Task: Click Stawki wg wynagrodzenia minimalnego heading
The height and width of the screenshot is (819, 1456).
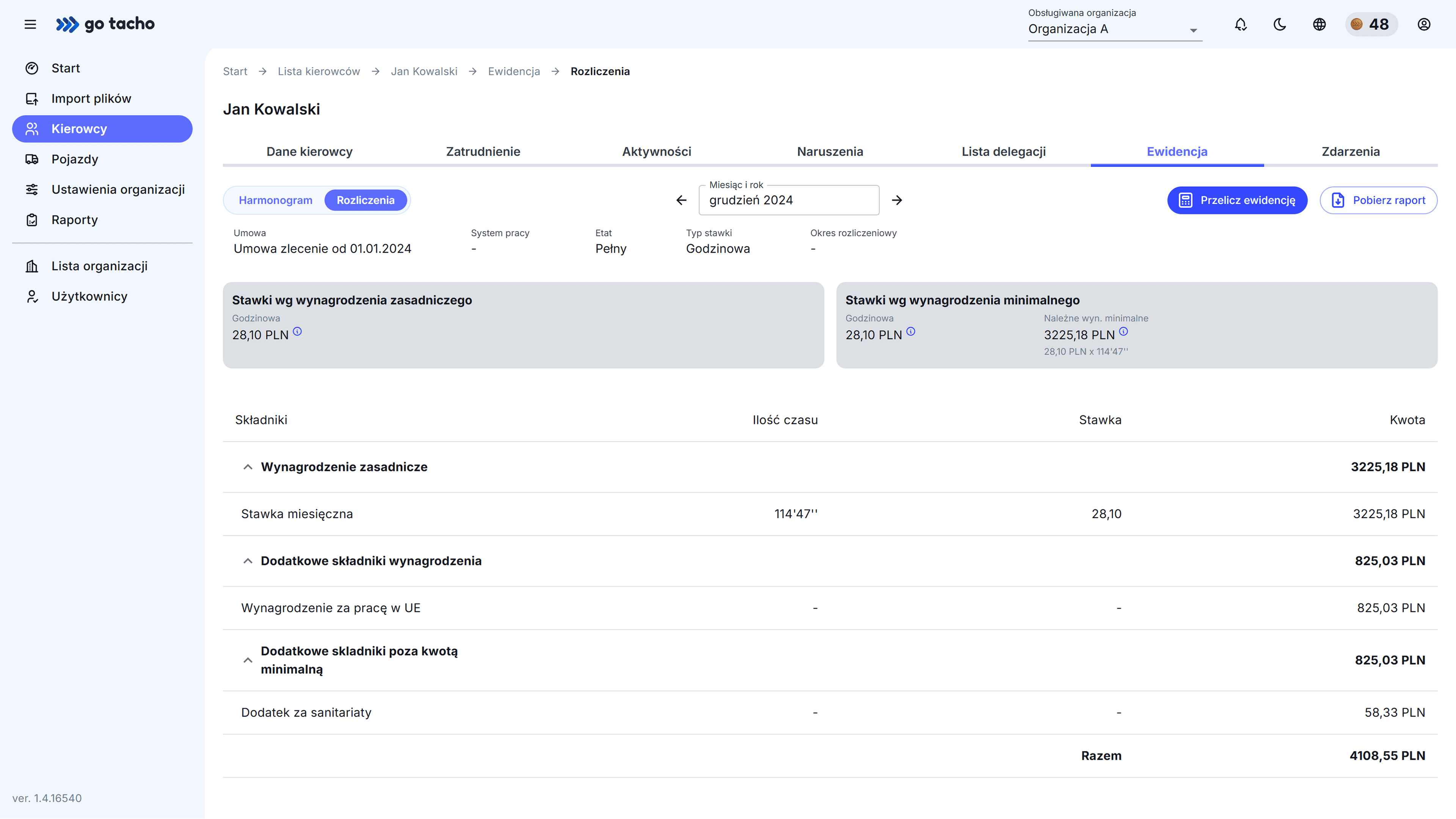Action: (962, 300)
